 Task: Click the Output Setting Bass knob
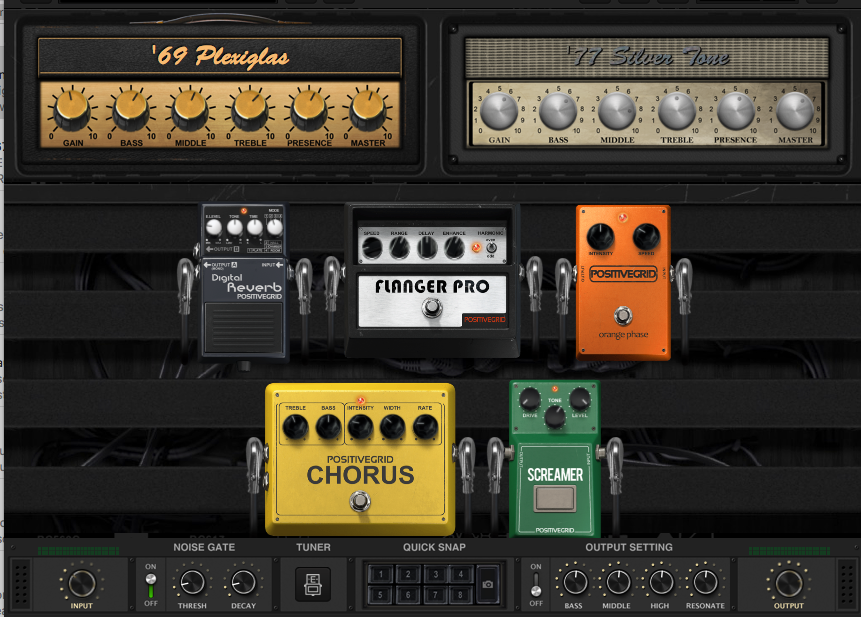(x=574, y=582)
